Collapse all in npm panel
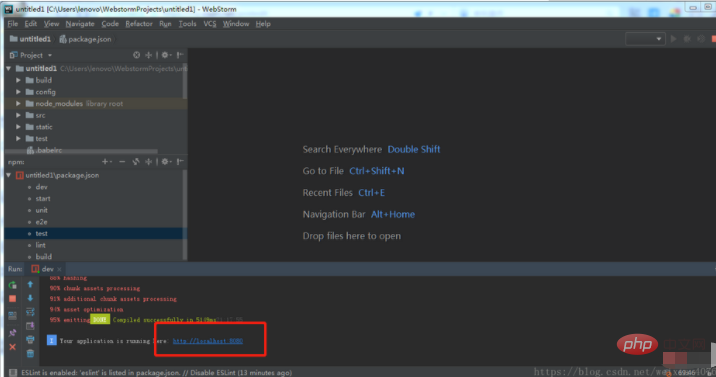This screenshot has height=377, width=716. (148, 162)
